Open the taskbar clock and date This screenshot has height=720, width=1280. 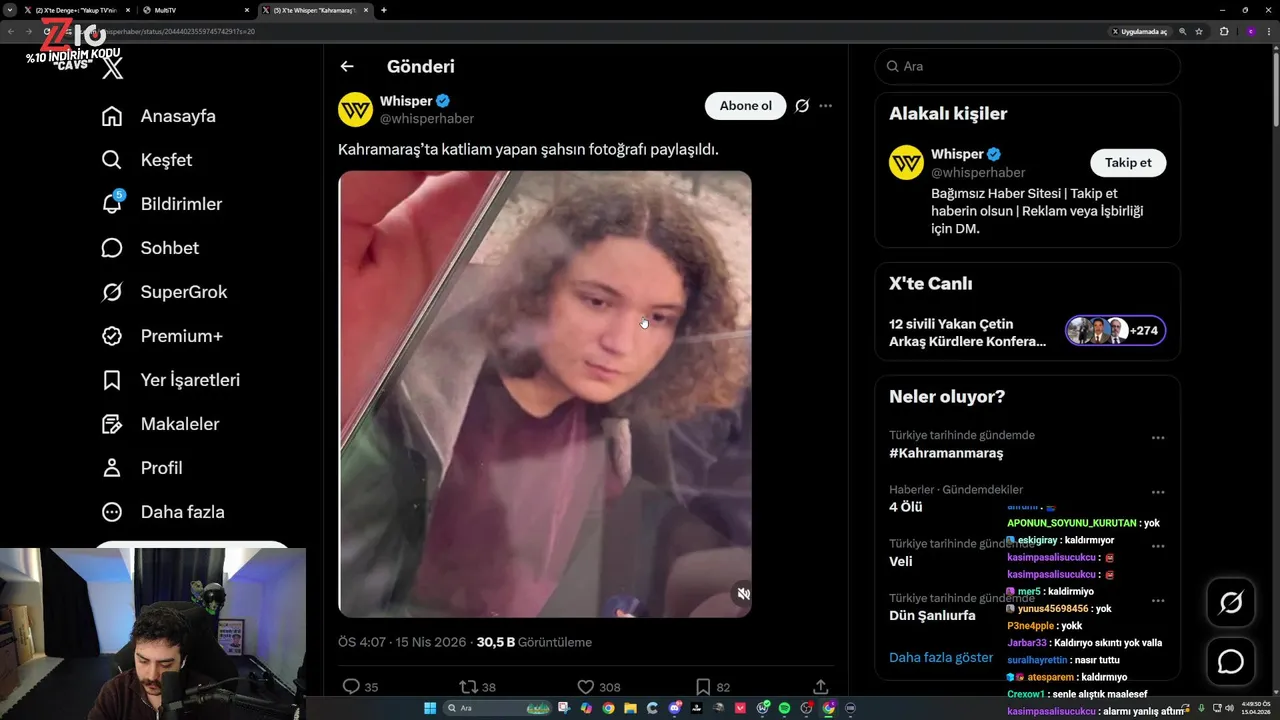[x=1257, y=708]
